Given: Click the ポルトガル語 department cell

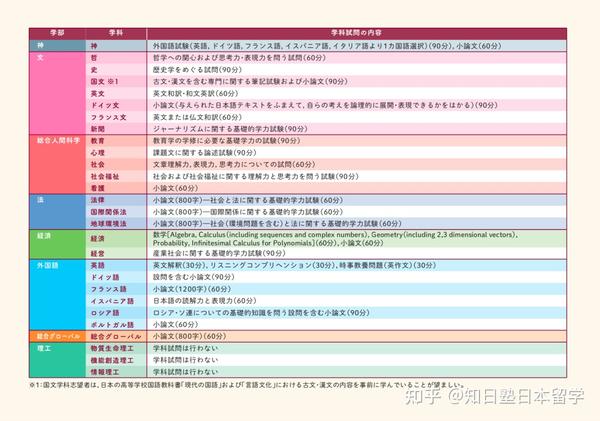Looking at the screenshot, I should point(111,324).
